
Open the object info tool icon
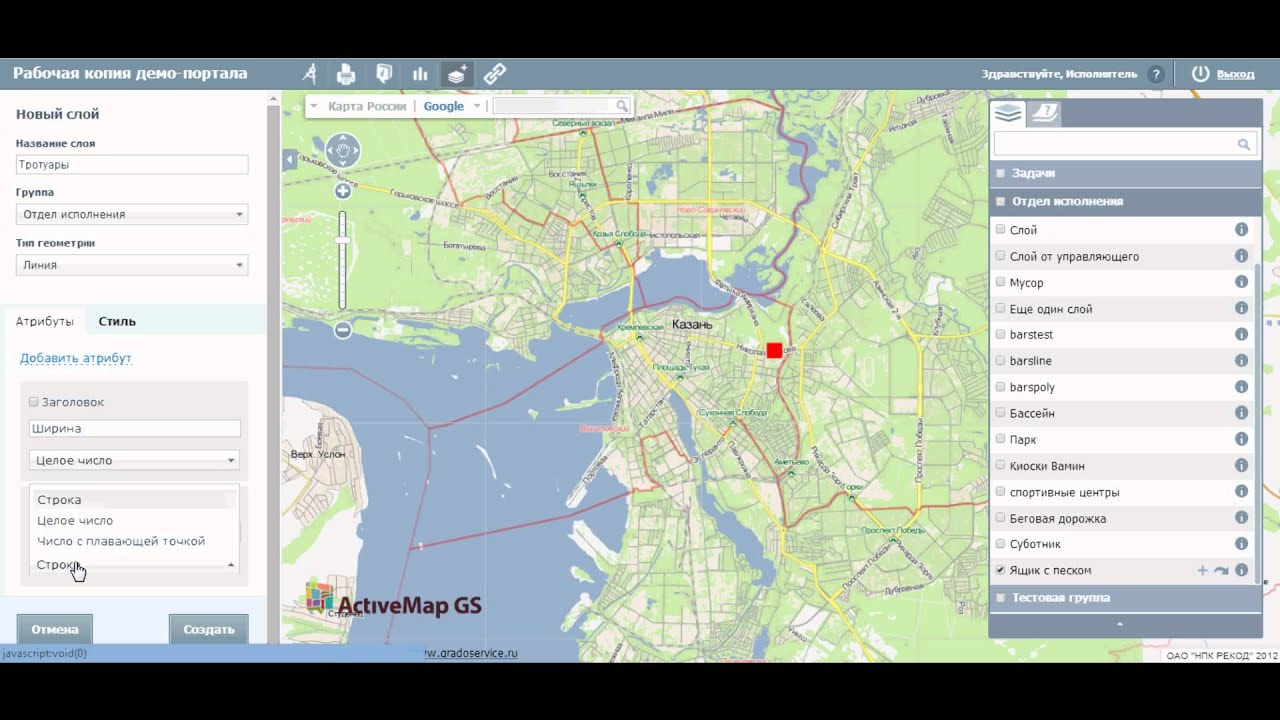pyautogui.click(x=384, y=73)
